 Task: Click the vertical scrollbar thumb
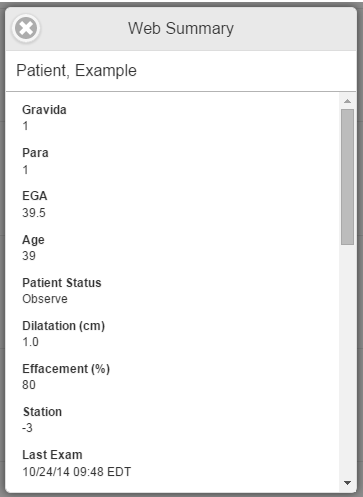(x=347, y=177)
